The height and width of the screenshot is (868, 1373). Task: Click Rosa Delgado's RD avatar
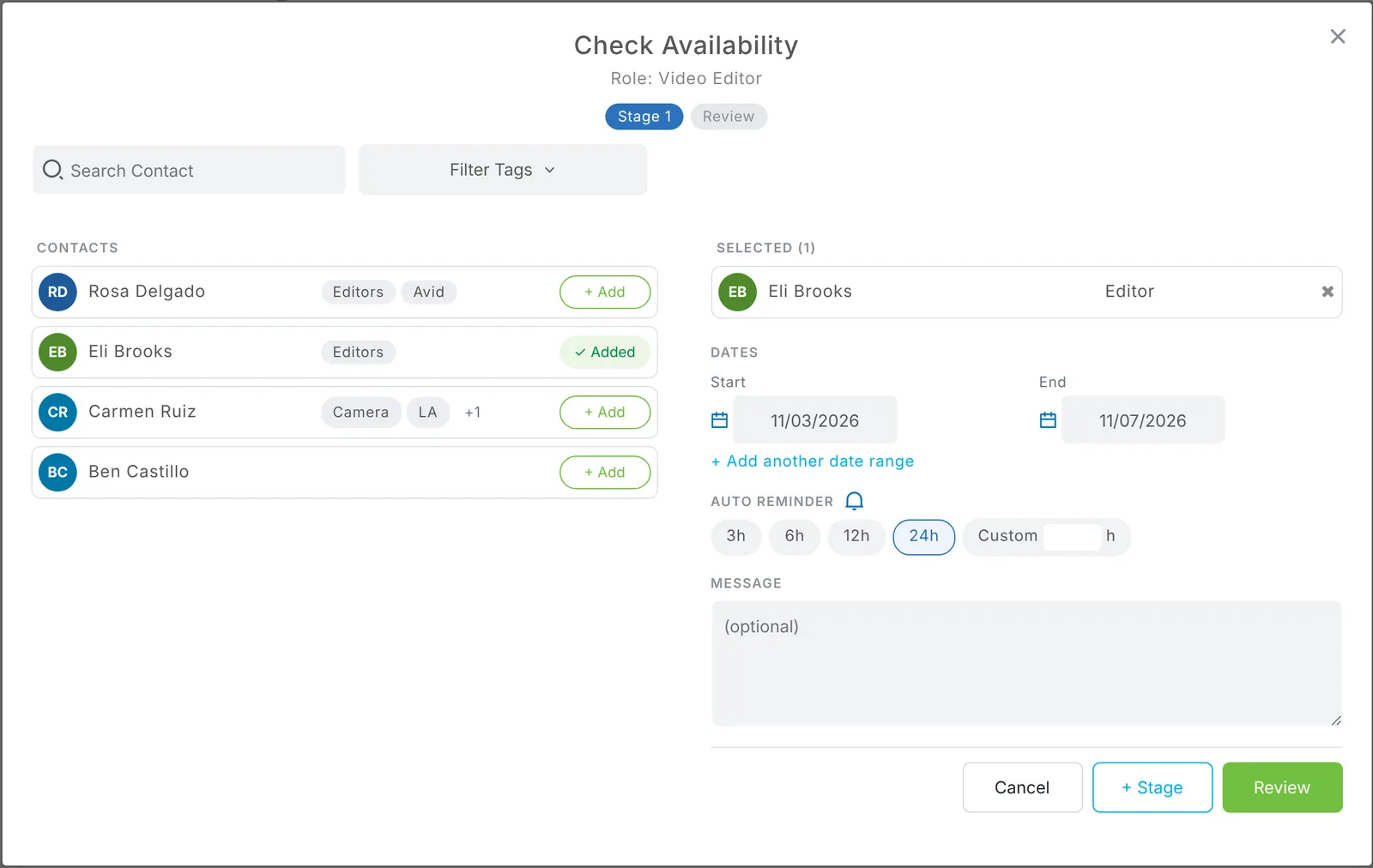point(57,292)
